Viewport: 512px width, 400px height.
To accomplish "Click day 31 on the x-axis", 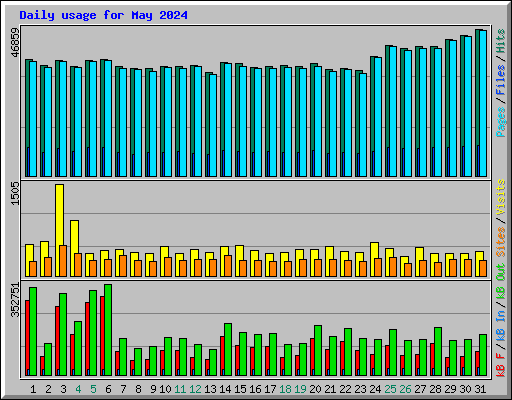I will pyautogui.click(x=480, y=389).
